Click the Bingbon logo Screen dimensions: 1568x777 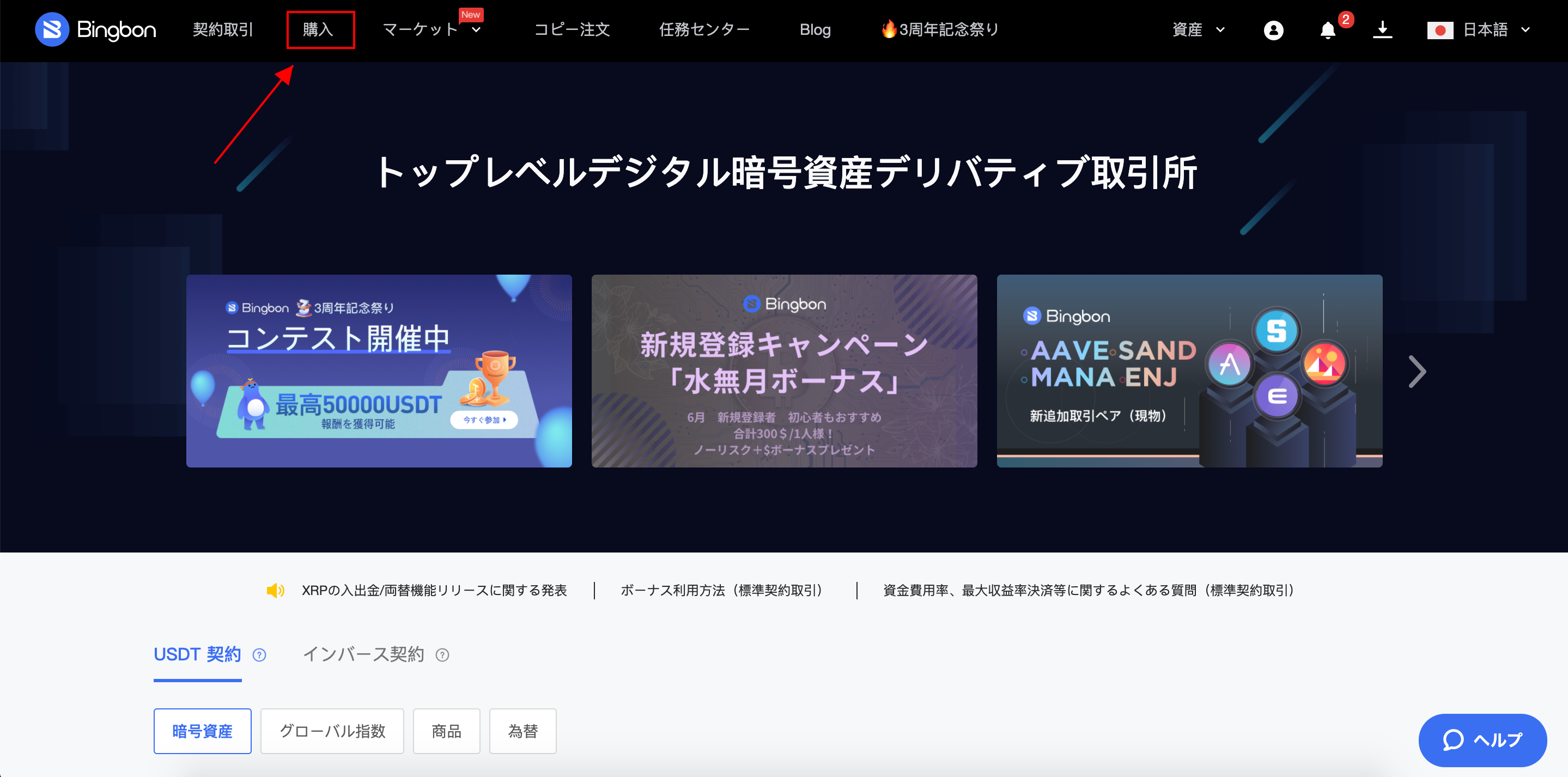click(95, 30)
